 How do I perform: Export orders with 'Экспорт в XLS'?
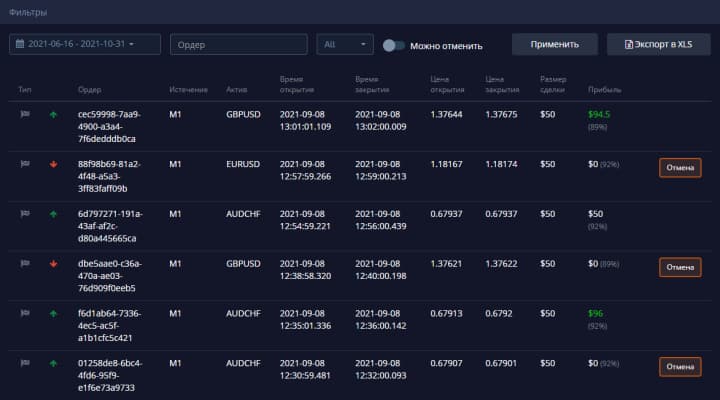pyautogui.click(x=658, y=45)
